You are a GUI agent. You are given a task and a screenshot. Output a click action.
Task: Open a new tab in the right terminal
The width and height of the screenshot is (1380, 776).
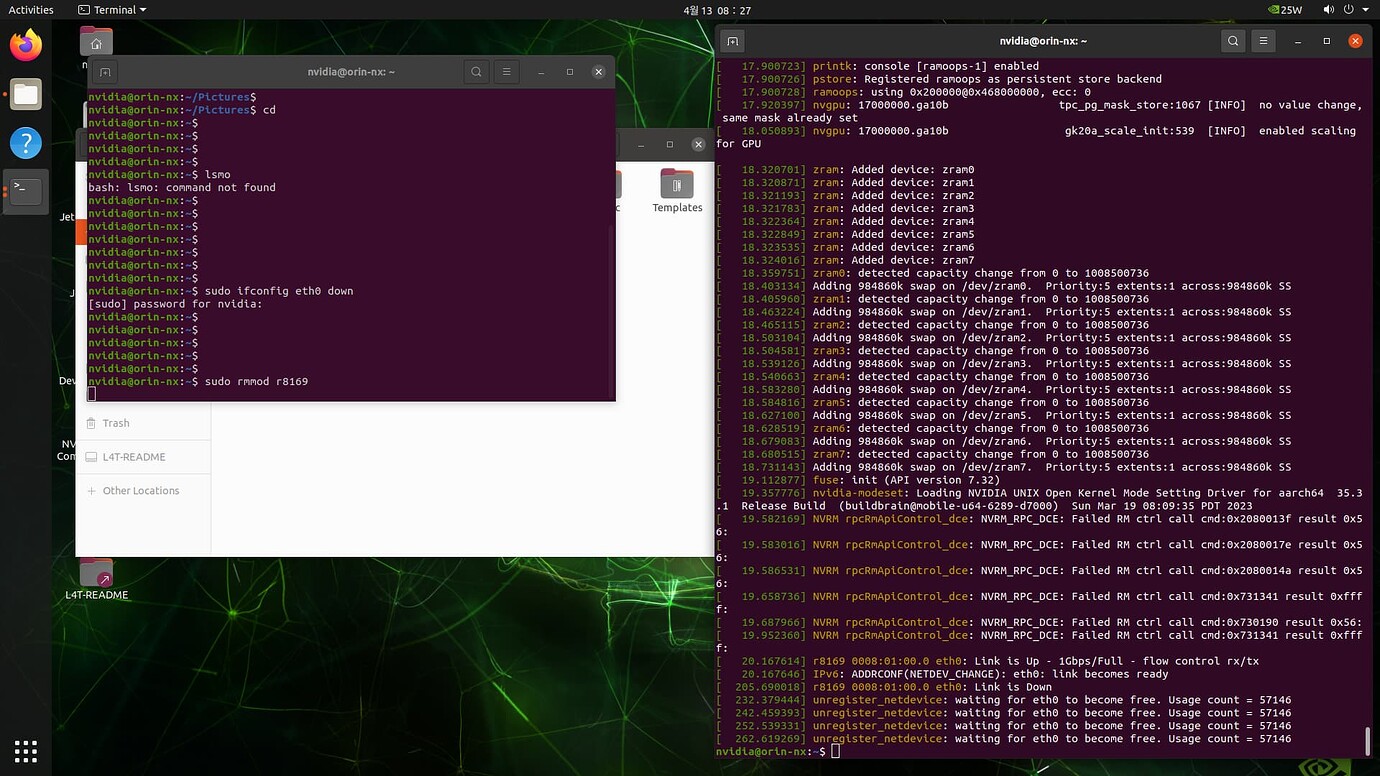[x=731, y=41]
